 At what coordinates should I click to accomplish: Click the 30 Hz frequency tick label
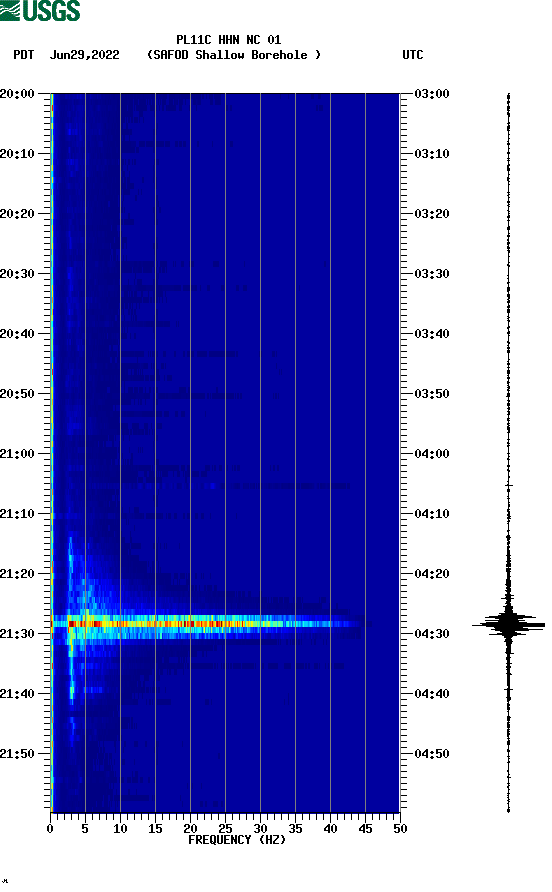[x=261, y=828]
